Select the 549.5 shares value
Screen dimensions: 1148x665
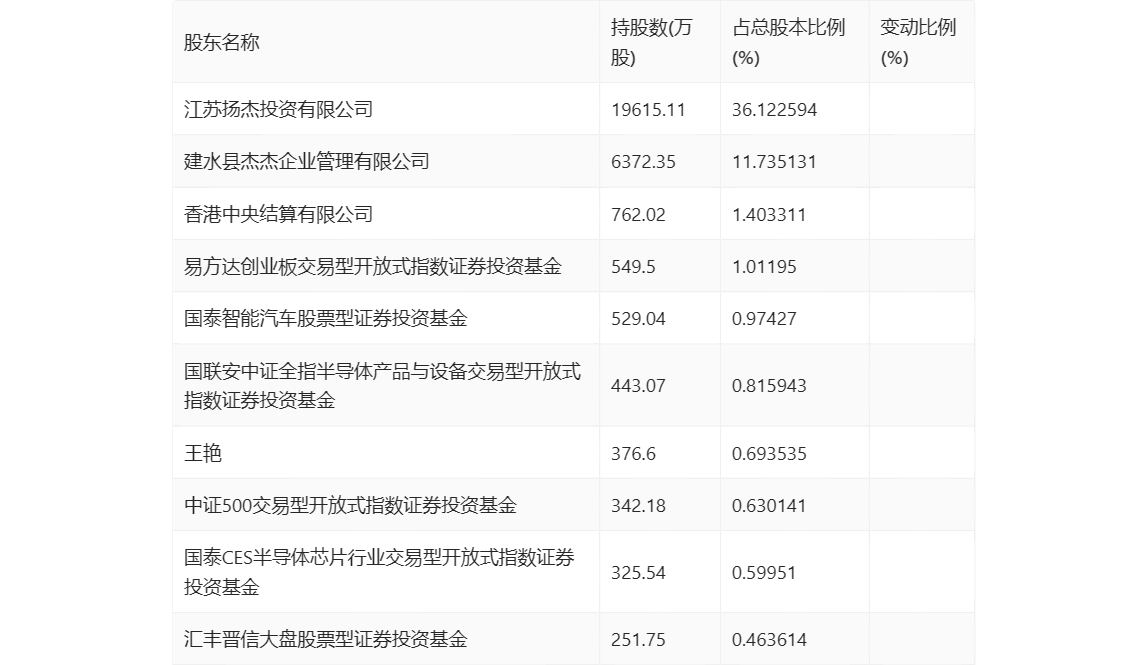coord(633,267)
